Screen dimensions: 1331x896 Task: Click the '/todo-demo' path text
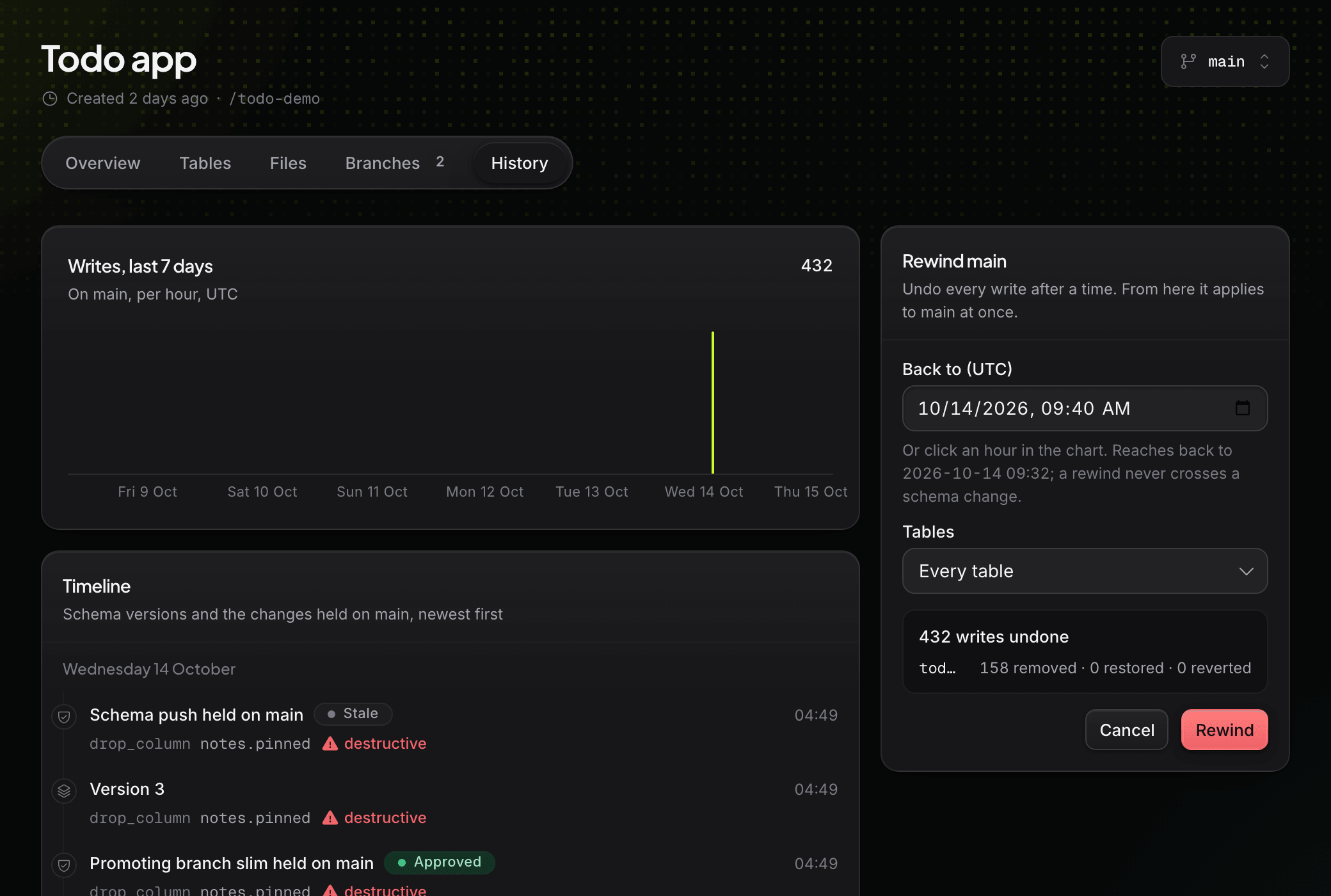(x=275, y=99)
